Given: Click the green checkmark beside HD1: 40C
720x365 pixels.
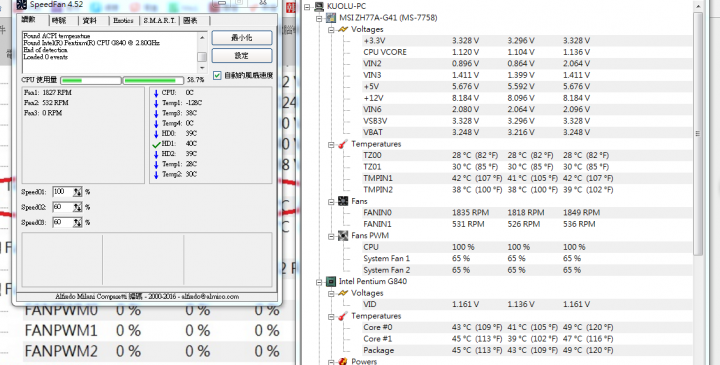Looking at the screenshot, I should point(156,144).
